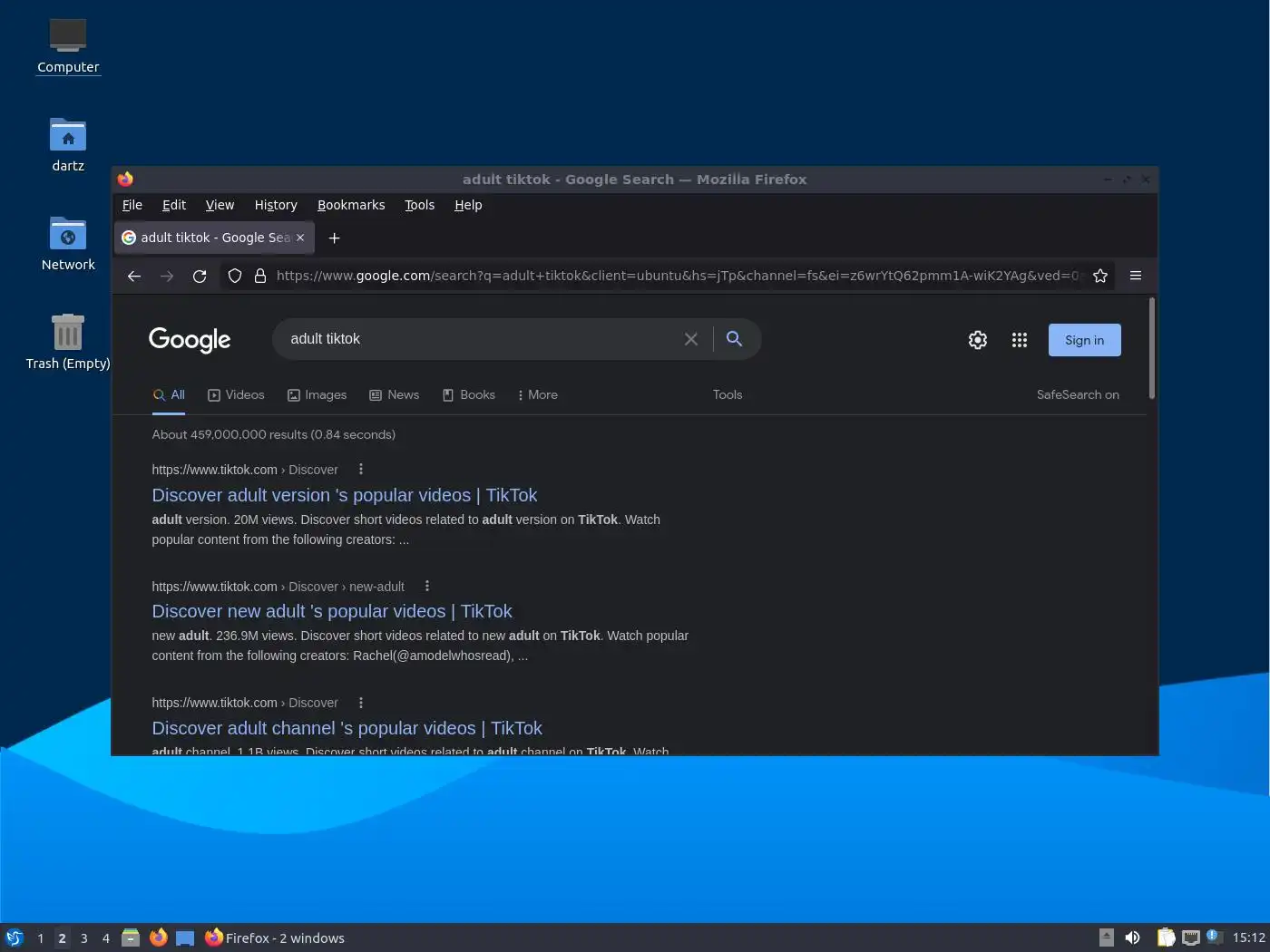Click the Firefox forward arrow
The image size is (1270, 952).
pos(167,277)
